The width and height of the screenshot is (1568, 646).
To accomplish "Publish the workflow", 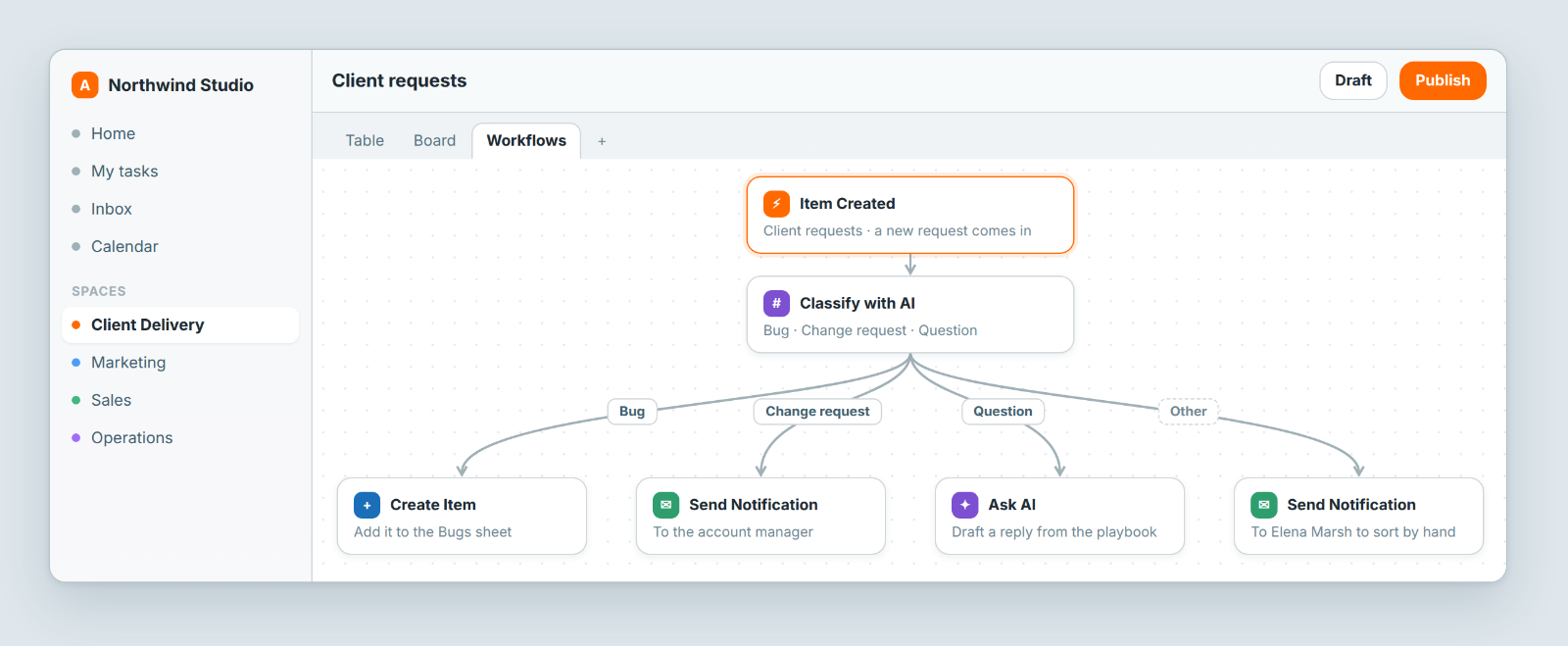I will coord(1443,80).
